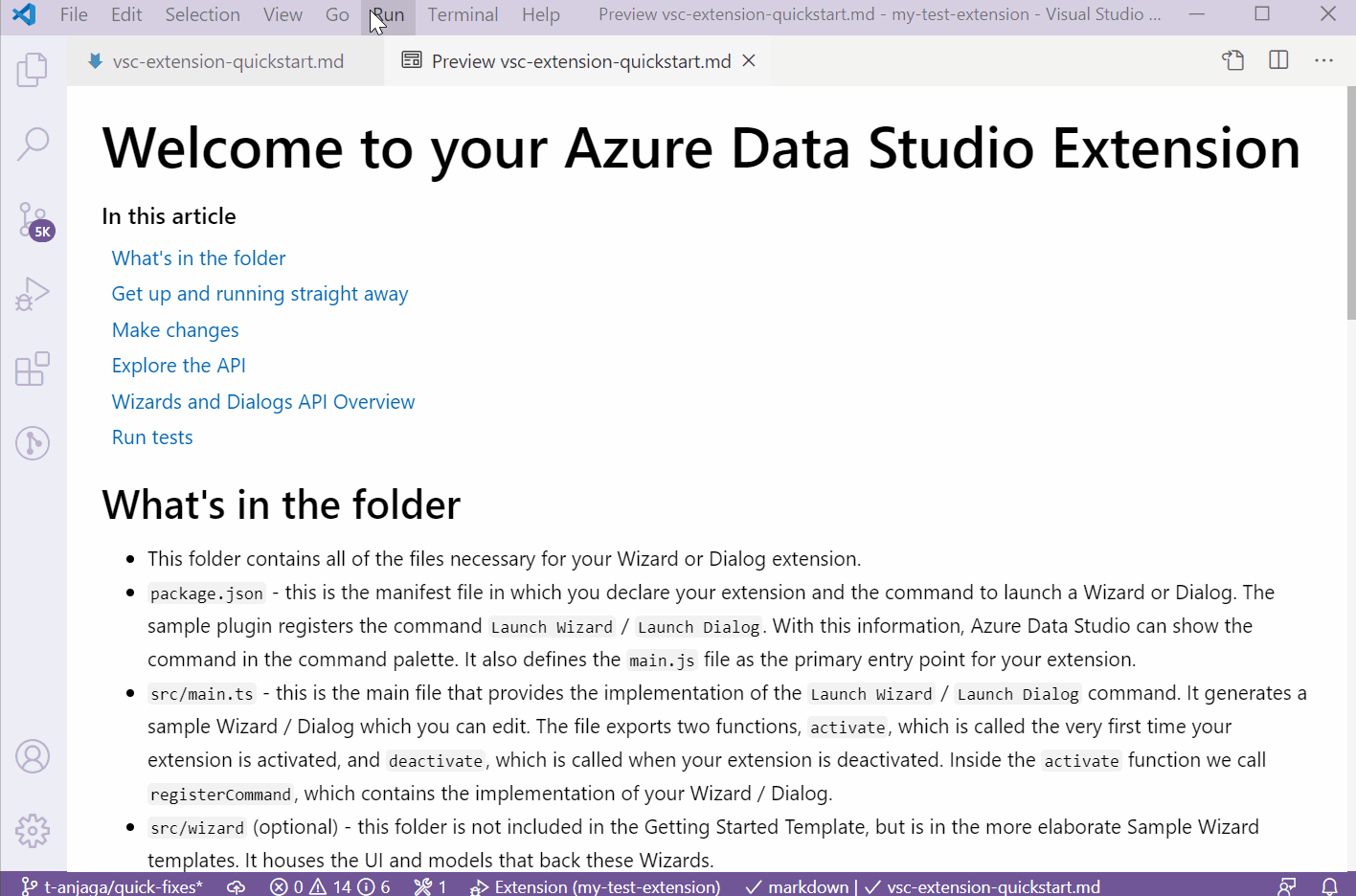Click the feedback icon in status bar
1356x896 pixels.
pos(1287,886)
